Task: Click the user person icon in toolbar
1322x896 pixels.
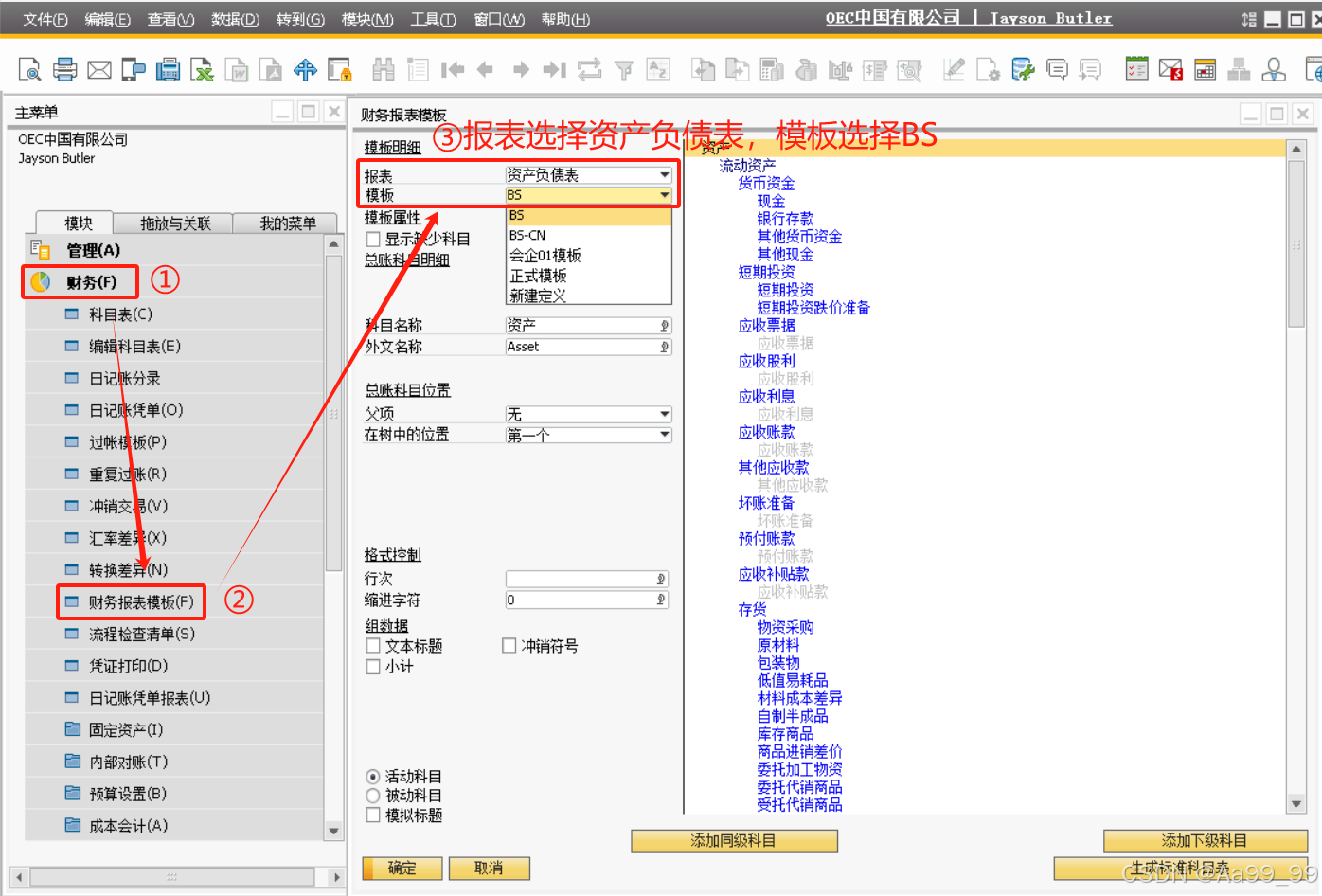Action: (x=1274, y=68)
